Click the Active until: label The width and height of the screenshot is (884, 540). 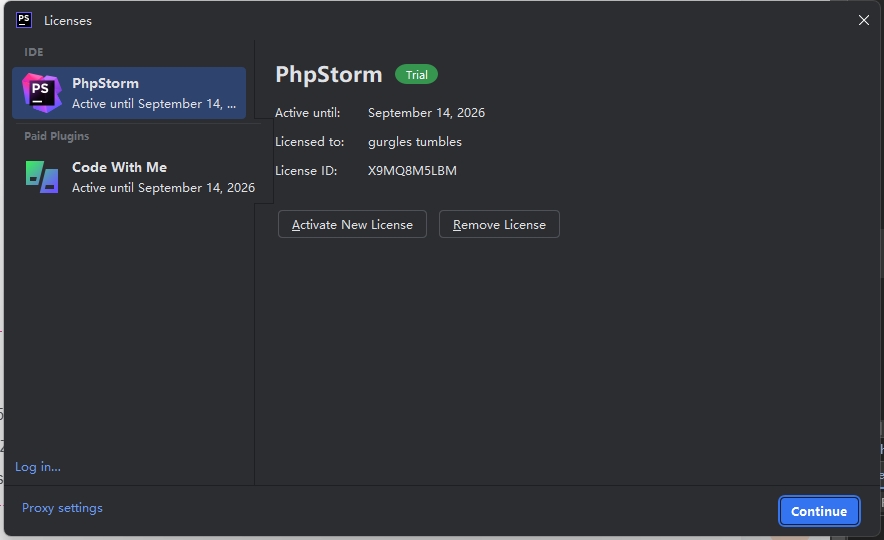pyautogui.click(x=307, y=113)
